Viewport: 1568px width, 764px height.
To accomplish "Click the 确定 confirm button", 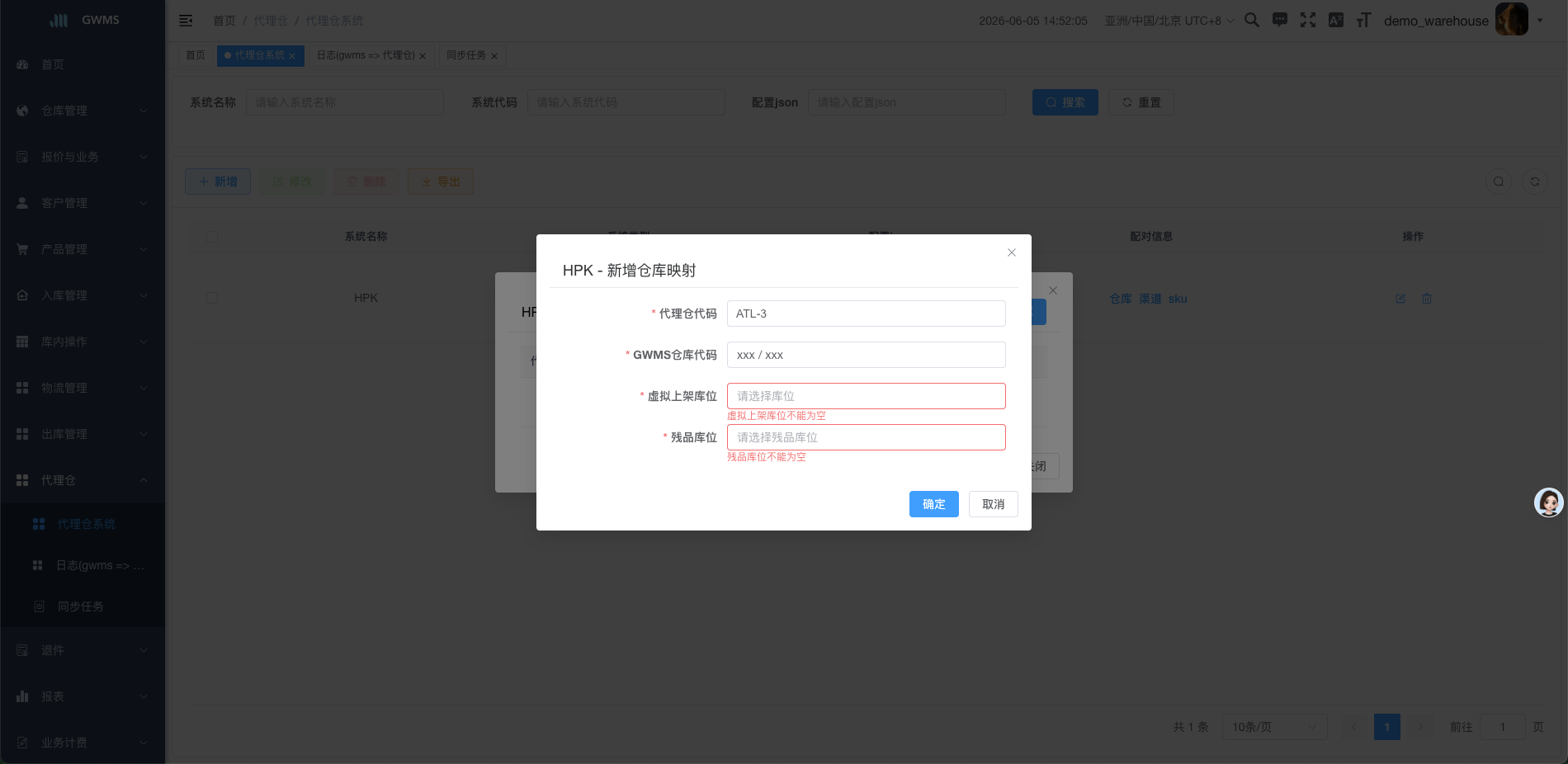I will (x=934, y=504).
